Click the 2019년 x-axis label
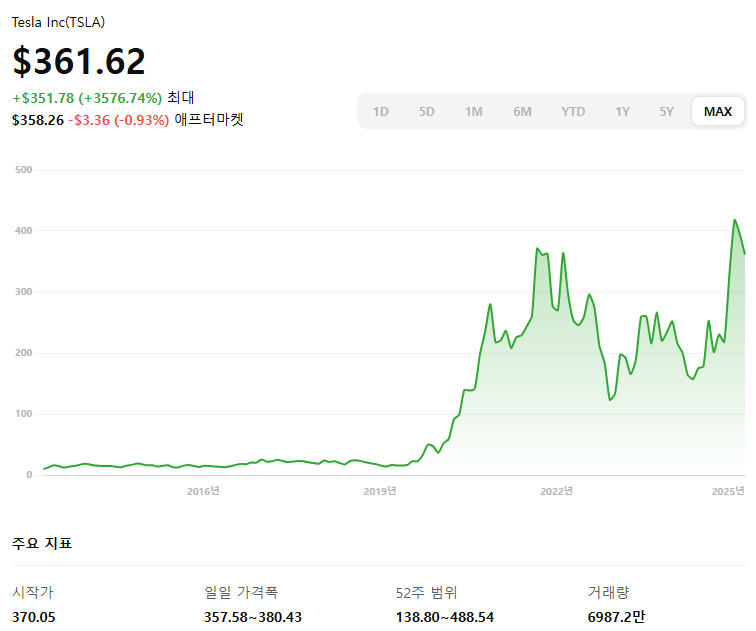Screen dimensions: 756x631 pyautogui.click(x=379, y=491)
